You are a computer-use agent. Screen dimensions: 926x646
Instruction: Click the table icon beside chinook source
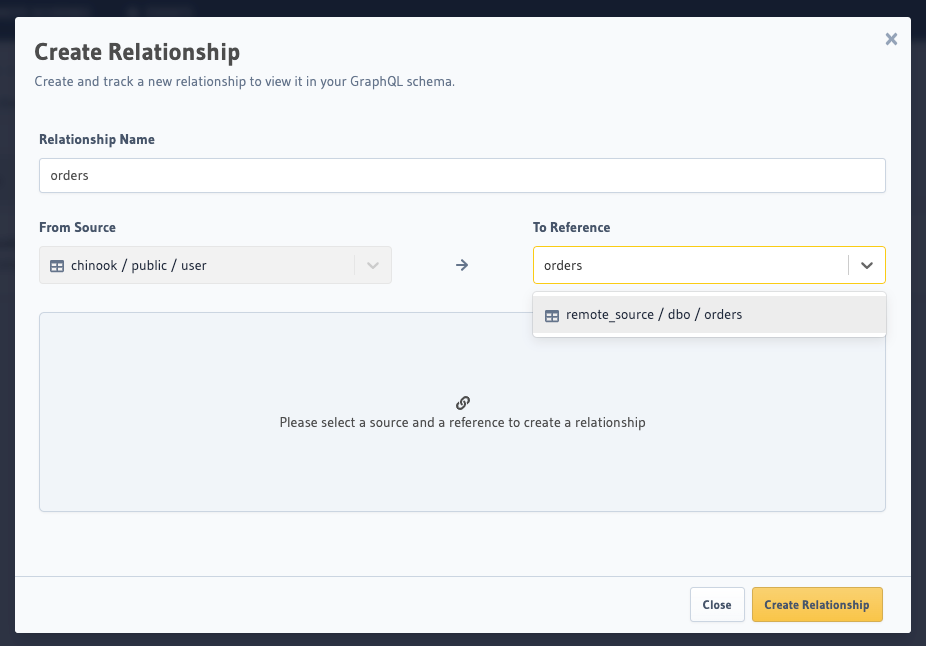57,264
